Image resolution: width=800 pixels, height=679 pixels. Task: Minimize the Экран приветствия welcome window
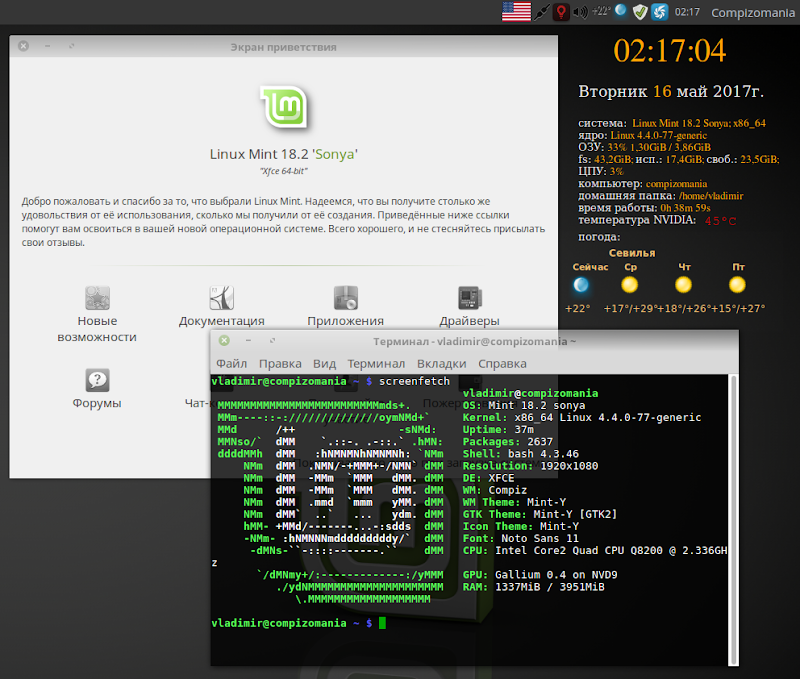click(x=47, y=46)
